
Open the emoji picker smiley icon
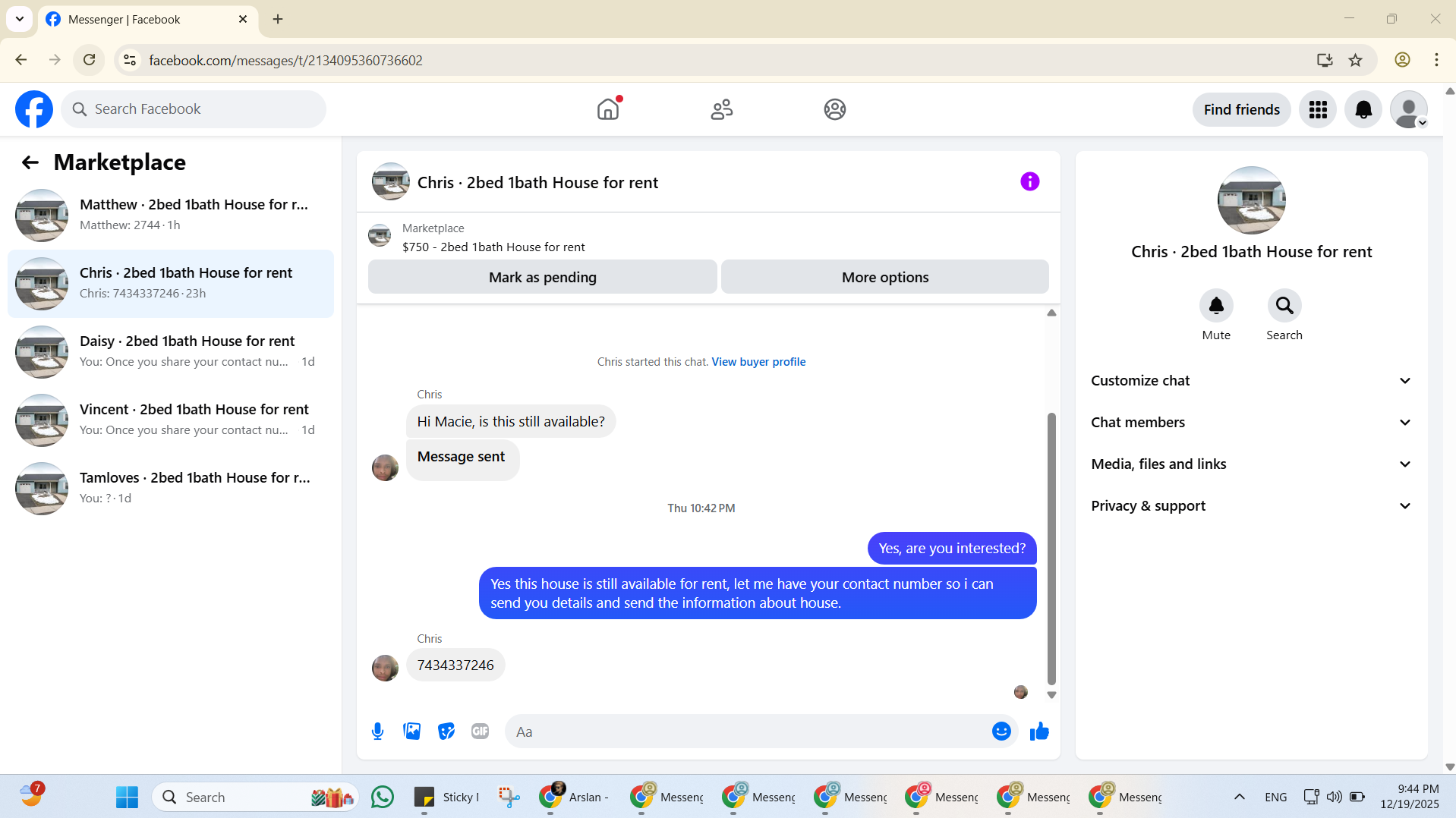1001,731
